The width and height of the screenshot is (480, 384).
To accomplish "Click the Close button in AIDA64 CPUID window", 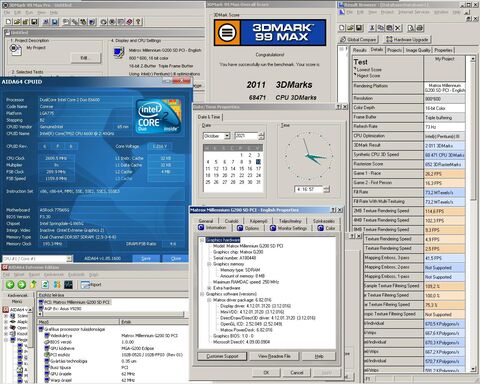I will (176, 258).
